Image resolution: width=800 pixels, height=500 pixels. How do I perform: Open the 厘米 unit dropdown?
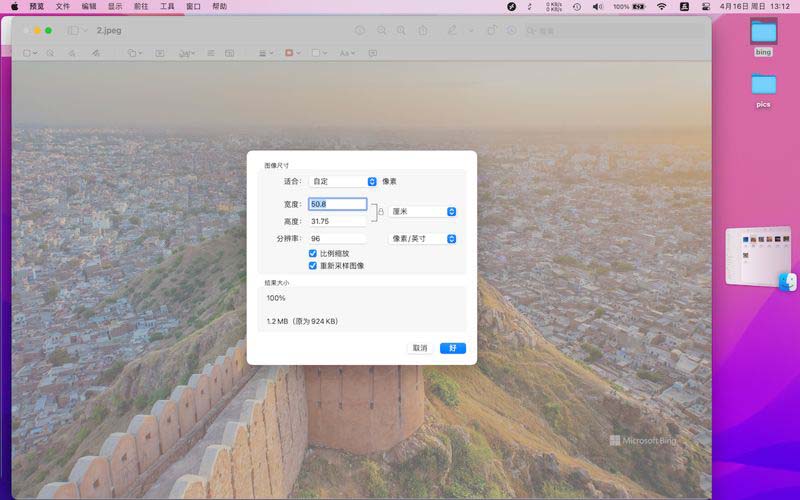click(422, 212)
